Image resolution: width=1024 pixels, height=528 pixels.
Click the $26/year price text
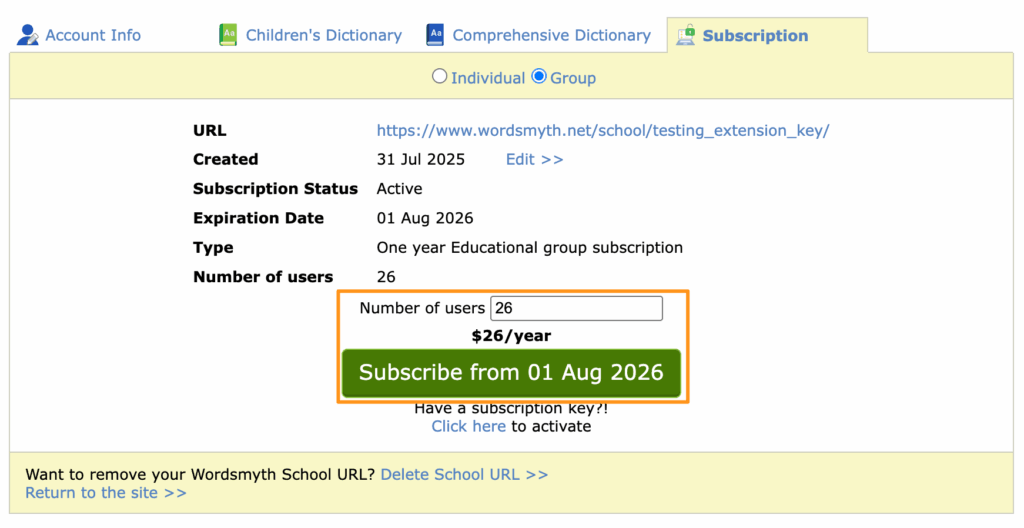[x=511, y=336]
